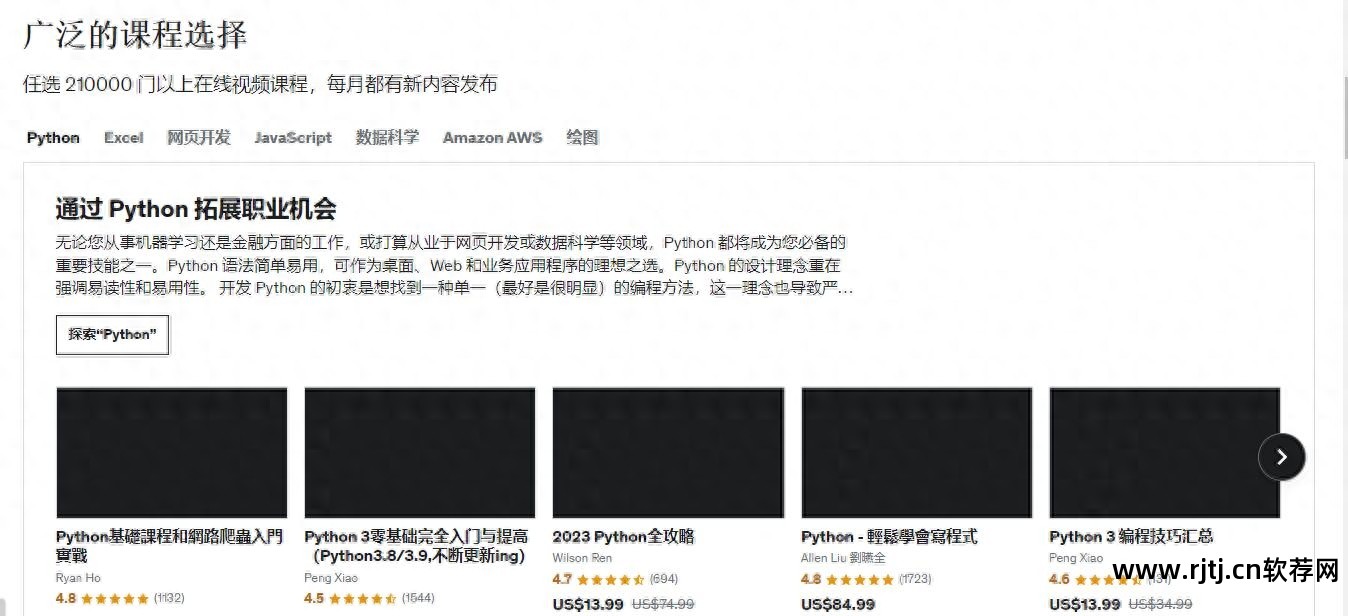Click the 探索"Python" button
Image resolution: width=1348 pixels, height=616 pixels.
tap(112, 335)
